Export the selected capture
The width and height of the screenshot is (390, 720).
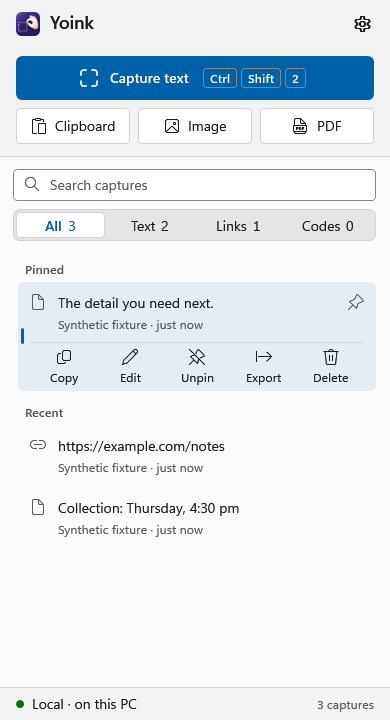pyautogui.click(x=264, y=366)
